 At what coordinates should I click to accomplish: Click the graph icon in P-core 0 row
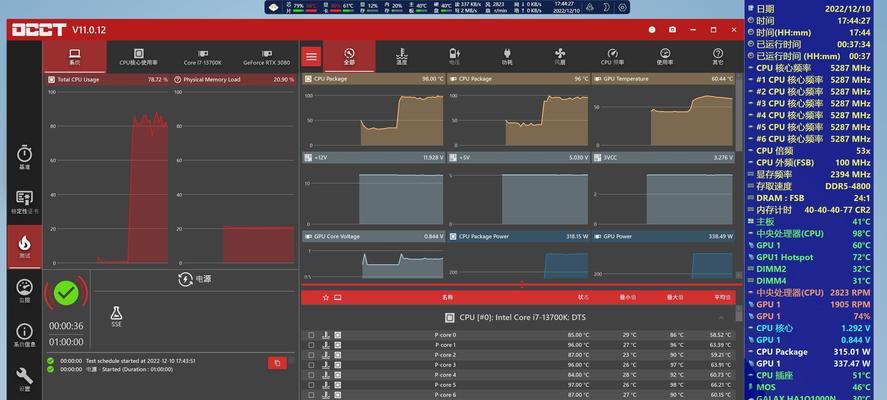[325, 335]
